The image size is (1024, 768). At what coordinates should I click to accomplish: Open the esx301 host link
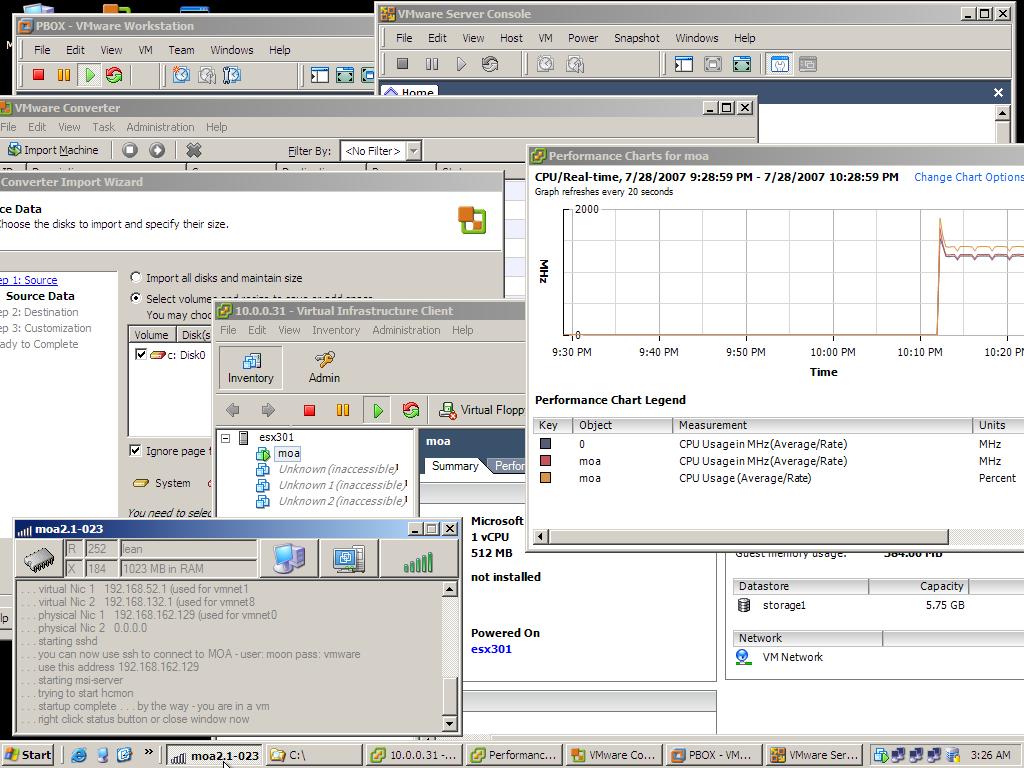pos(491,649)
